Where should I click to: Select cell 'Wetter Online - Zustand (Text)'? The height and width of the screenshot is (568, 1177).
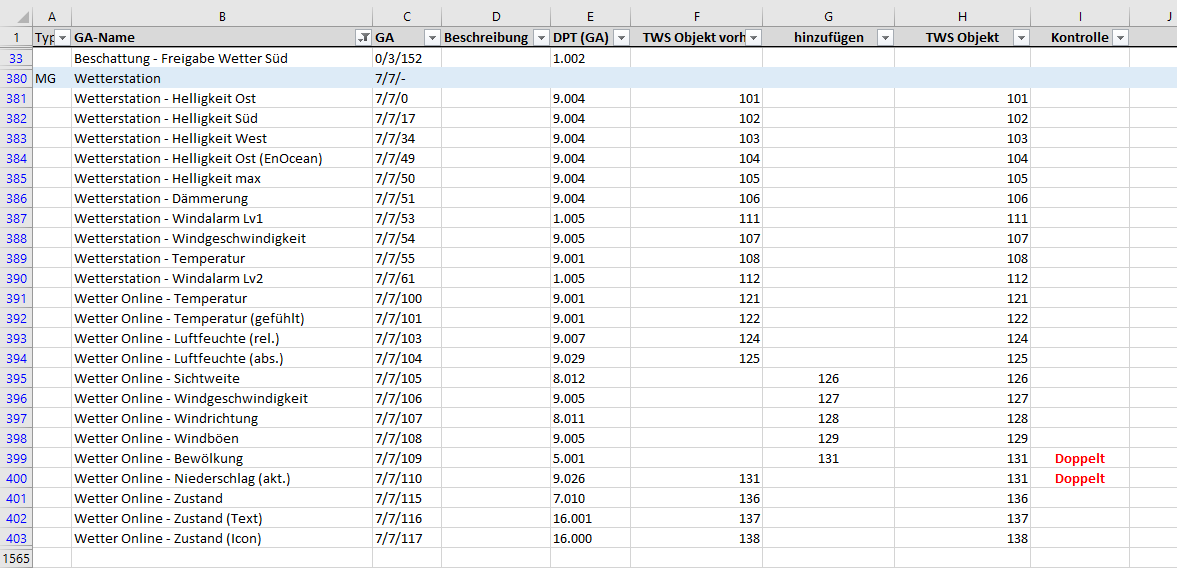[x=222, y=518]
